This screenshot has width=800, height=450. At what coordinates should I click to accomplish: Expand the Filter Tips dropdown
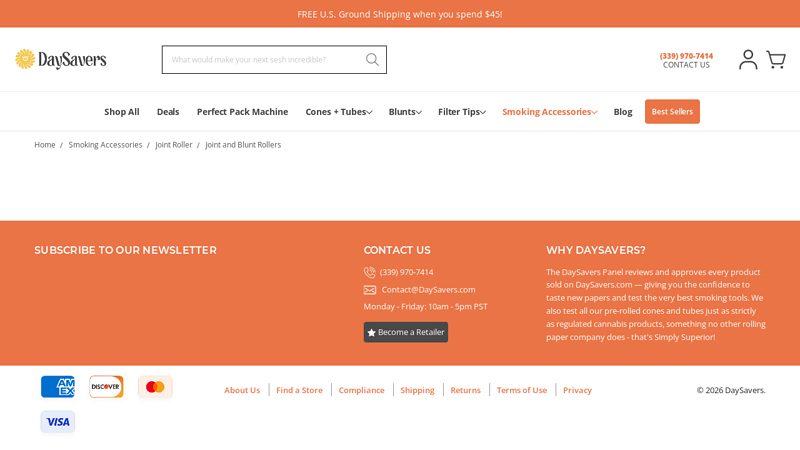[462, 112]
